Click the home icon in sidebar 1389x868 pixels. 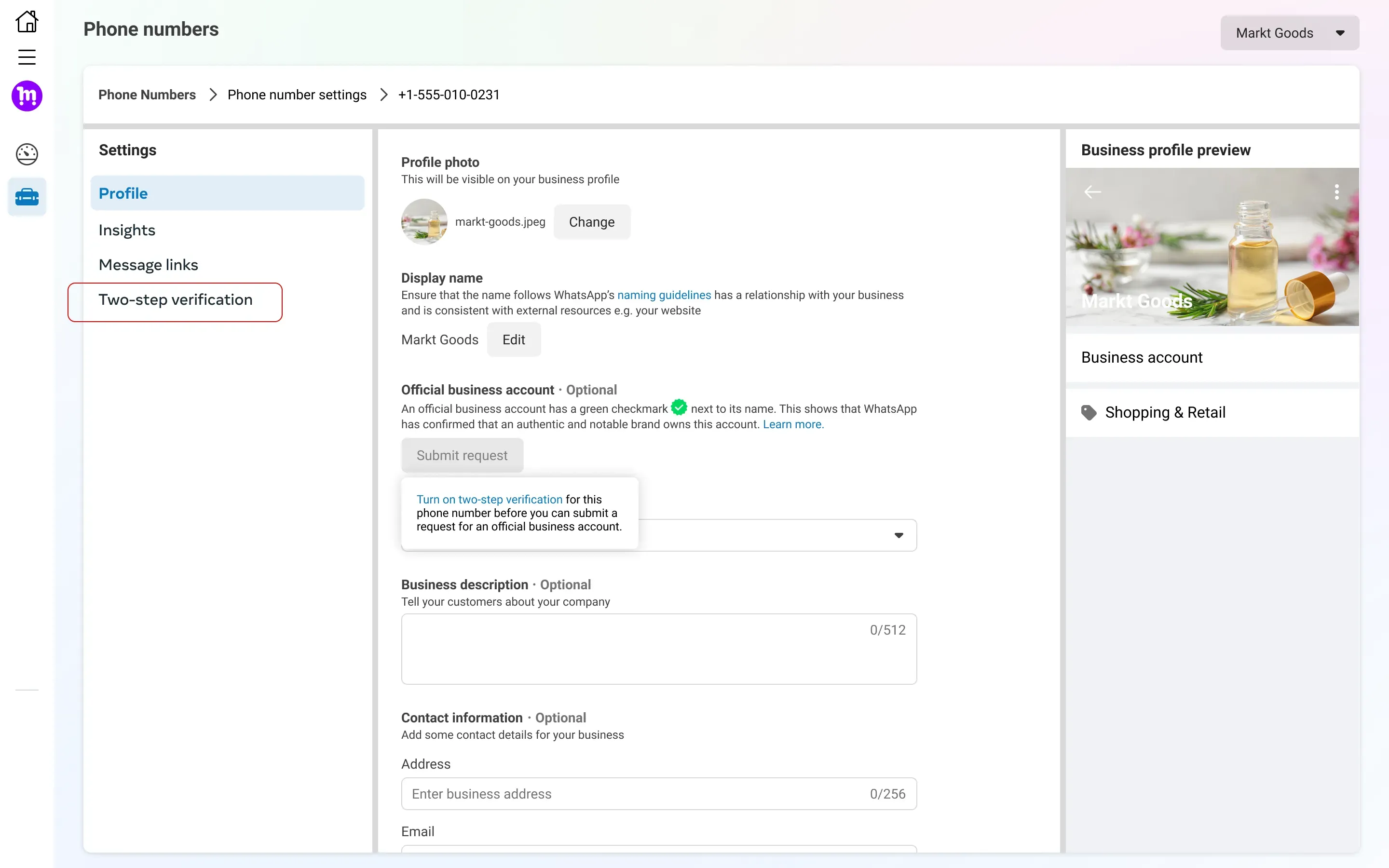(26, 22)
